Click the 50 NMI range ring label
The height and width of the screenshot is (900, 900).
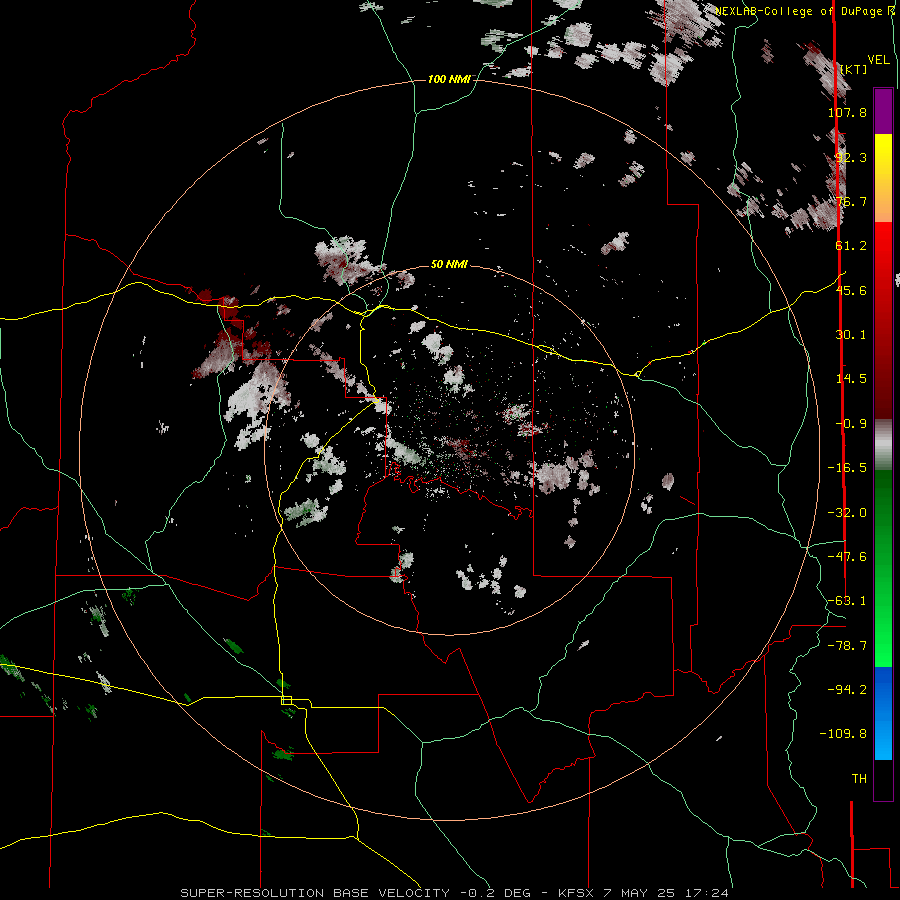pos(449,265)
